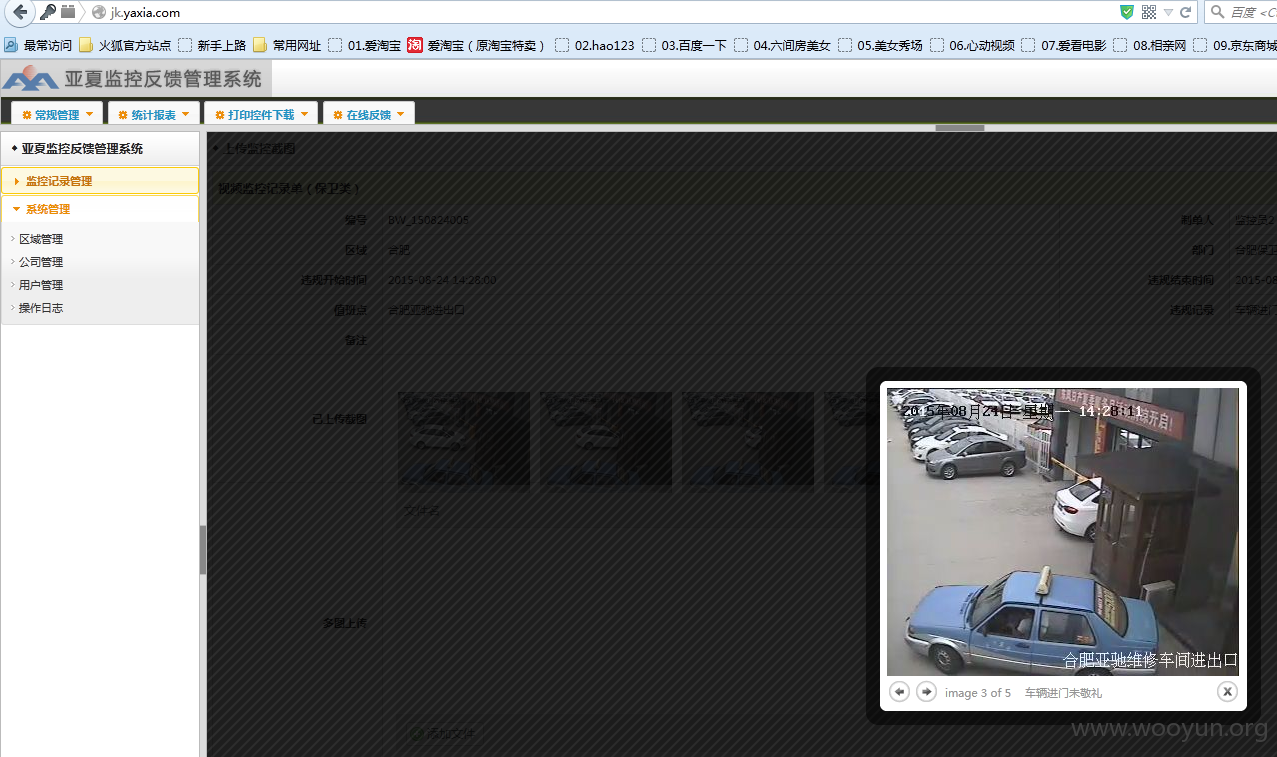Open the 统计报表 menu
The width and height of the screenshot is (1277, 757).
153,115
